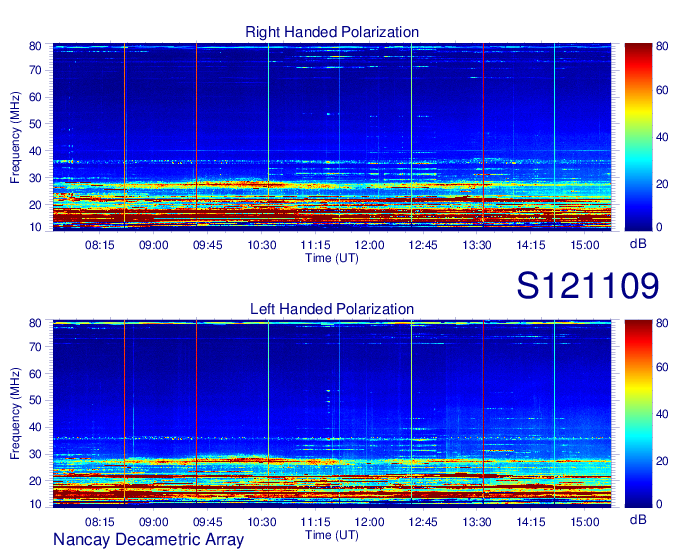Select 15:00 time tick on Right Handed plot
This screenshot has height=552, width=680.
tap(585, 245)
